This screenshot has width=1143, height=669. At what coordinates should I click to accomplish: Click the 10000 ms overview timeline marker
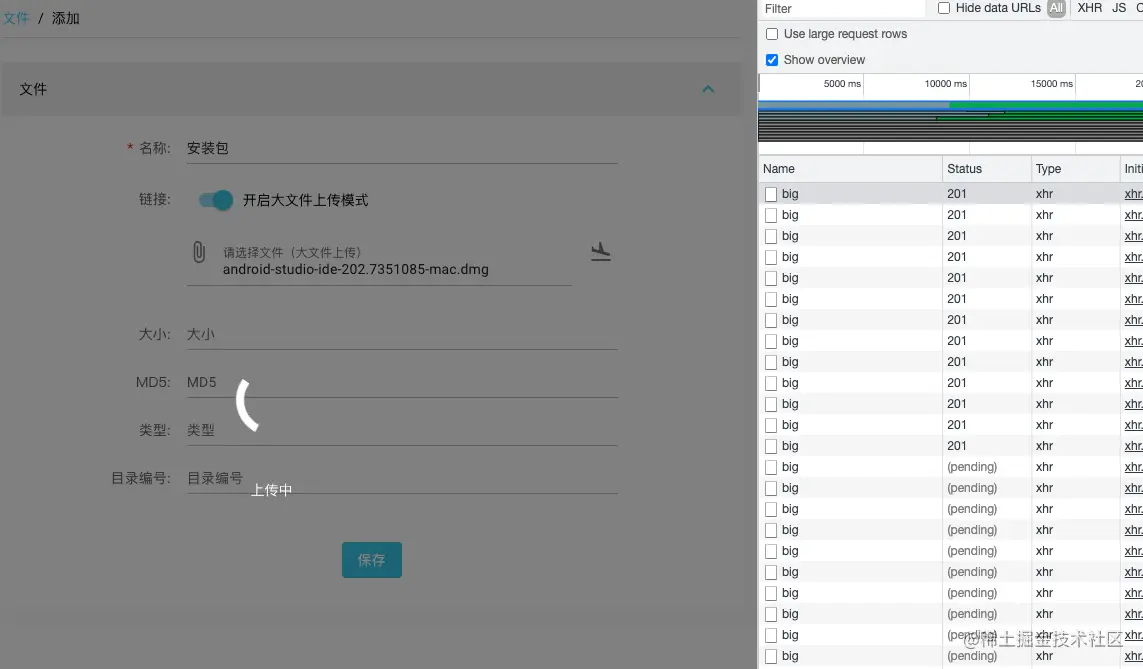pos(945,84)
